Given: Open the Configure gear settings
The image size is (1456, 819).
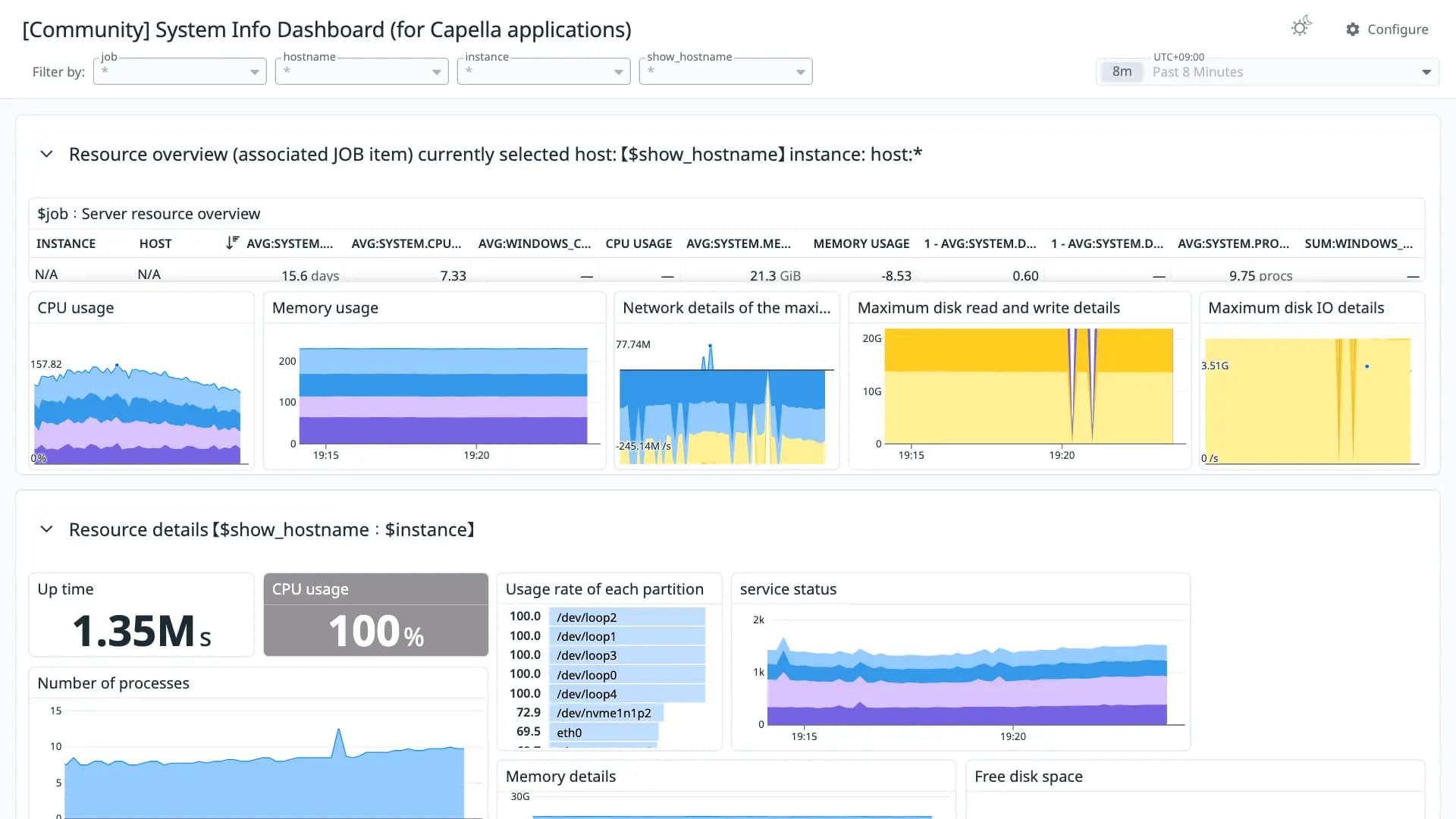Looking at the screenshot, I should click(x=1387, y=29).
